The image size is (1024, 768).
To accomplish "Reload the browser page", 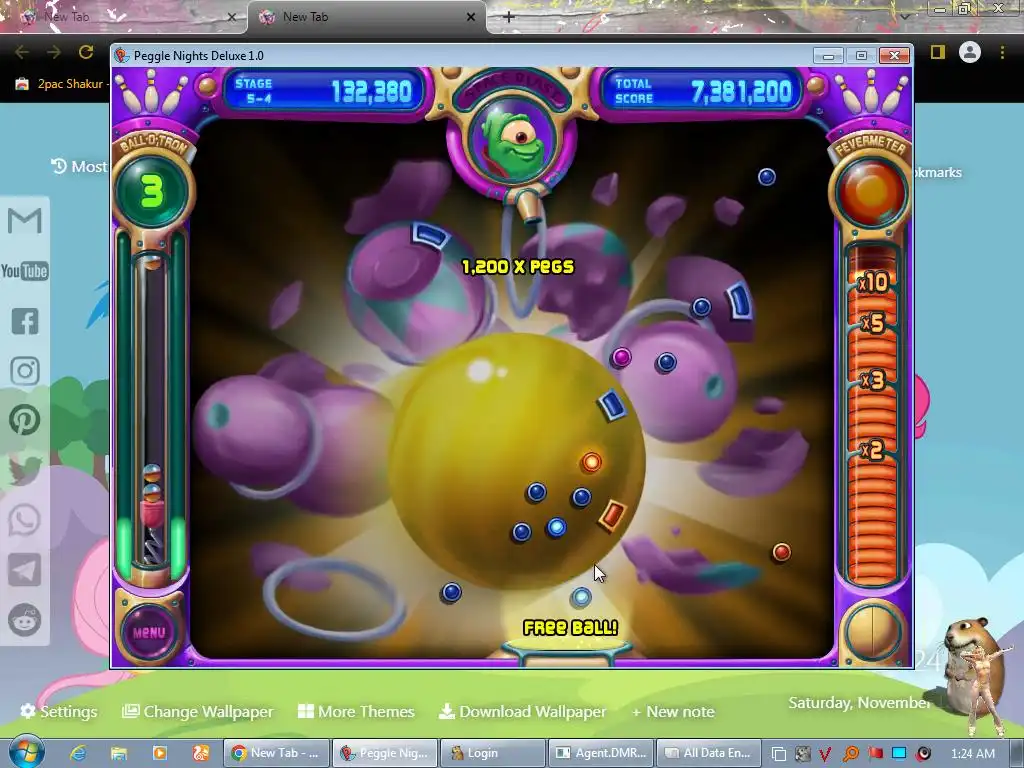I will pos(86,52).
